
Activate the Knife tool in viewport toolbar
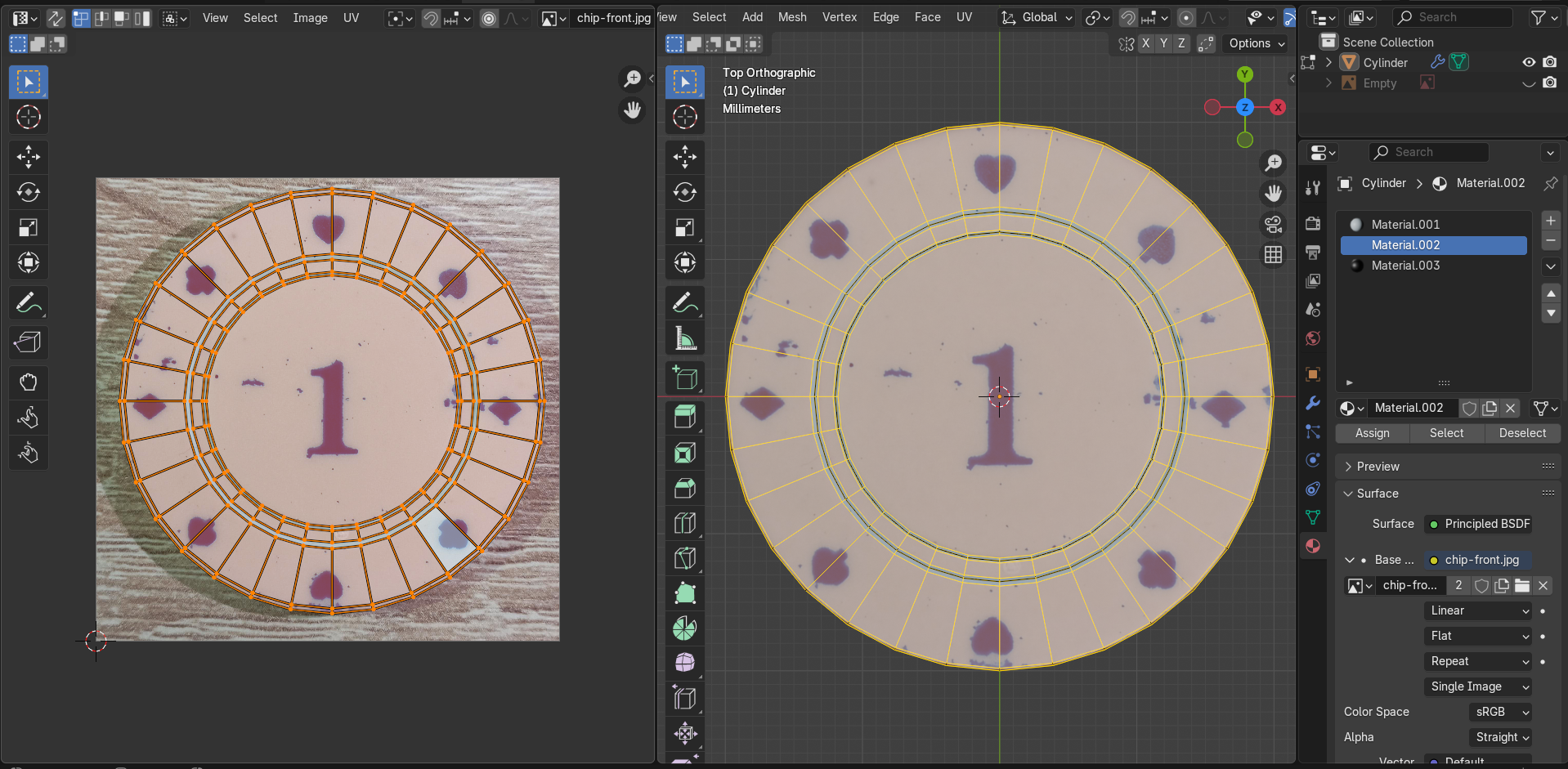click(x=685, y=559)
